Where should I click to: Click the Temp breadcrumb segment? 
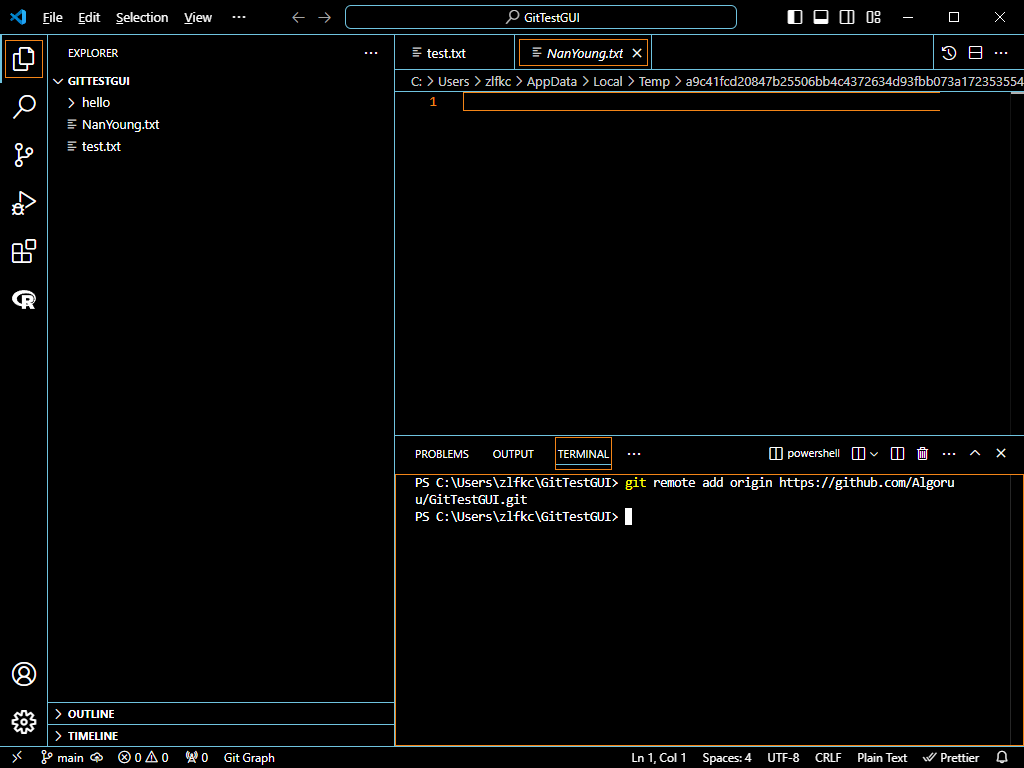pos(654,82)
